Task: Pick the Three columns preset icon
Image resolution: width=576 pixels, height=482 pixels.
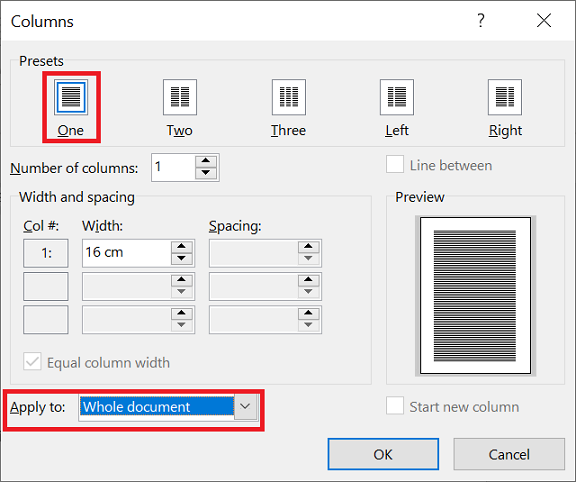Action: [x=289, y=97]
